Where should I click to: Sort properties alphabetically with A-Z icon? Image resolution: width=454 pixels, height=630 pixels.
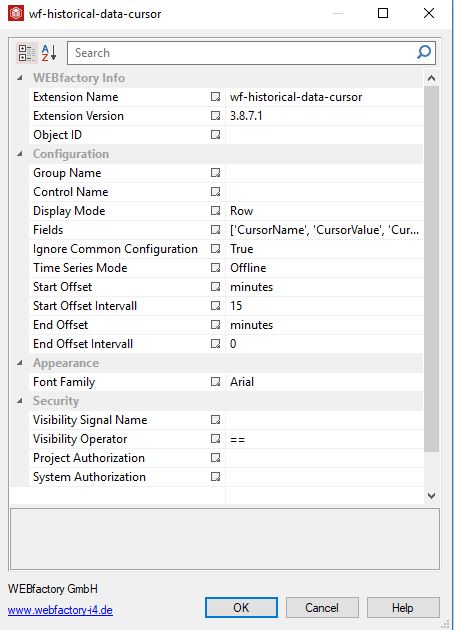click(x=49, y=53)
